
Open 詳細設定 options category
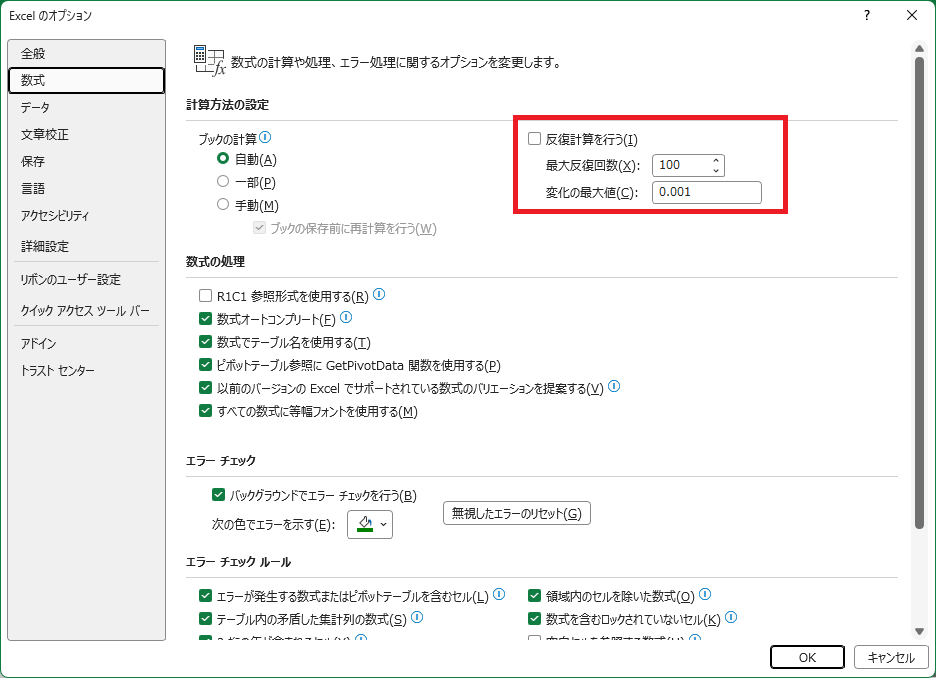click(87, 246)
